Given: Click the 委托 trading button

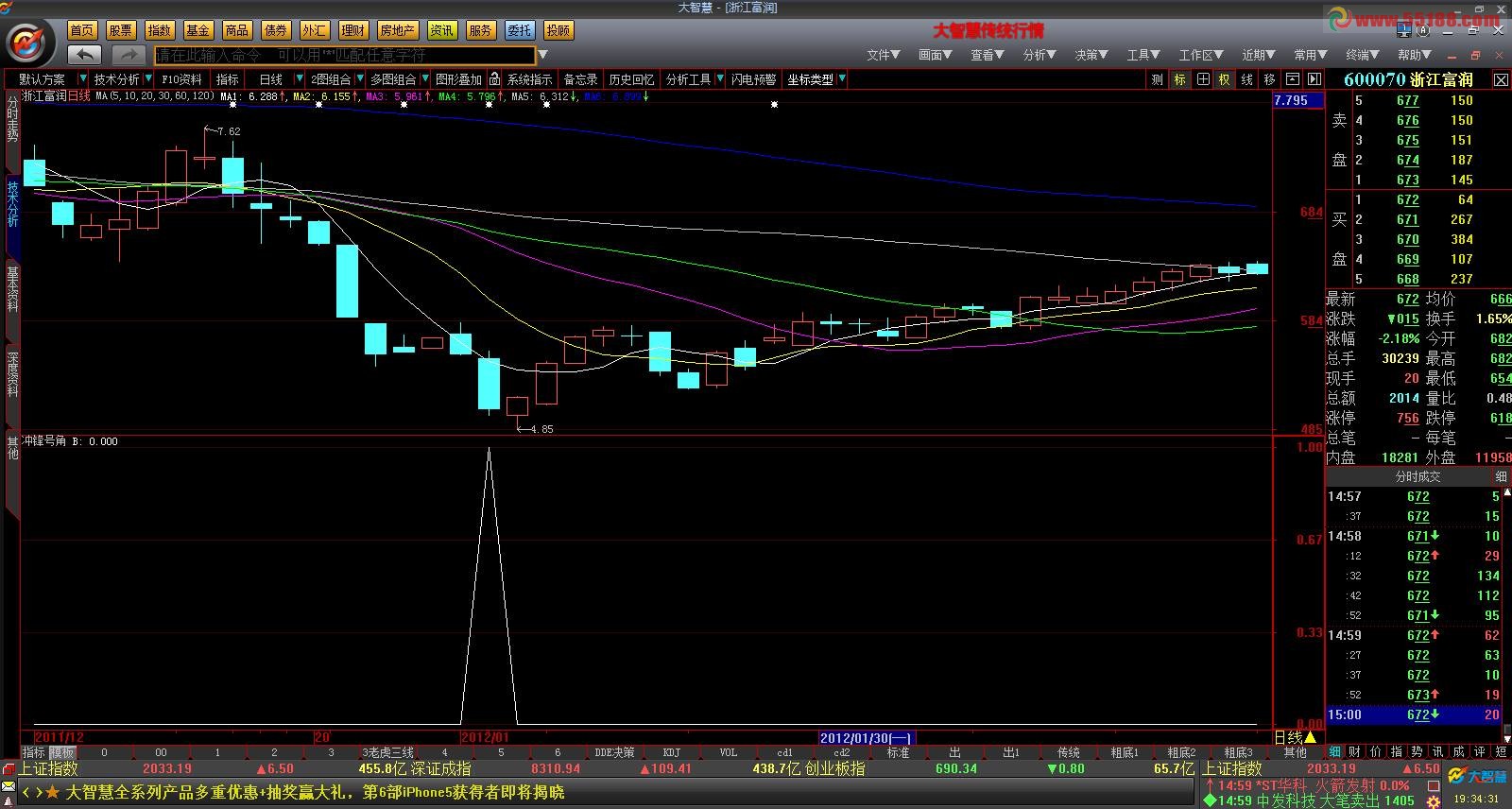Looking at the screenshot, I should click(x=519, y=30).
